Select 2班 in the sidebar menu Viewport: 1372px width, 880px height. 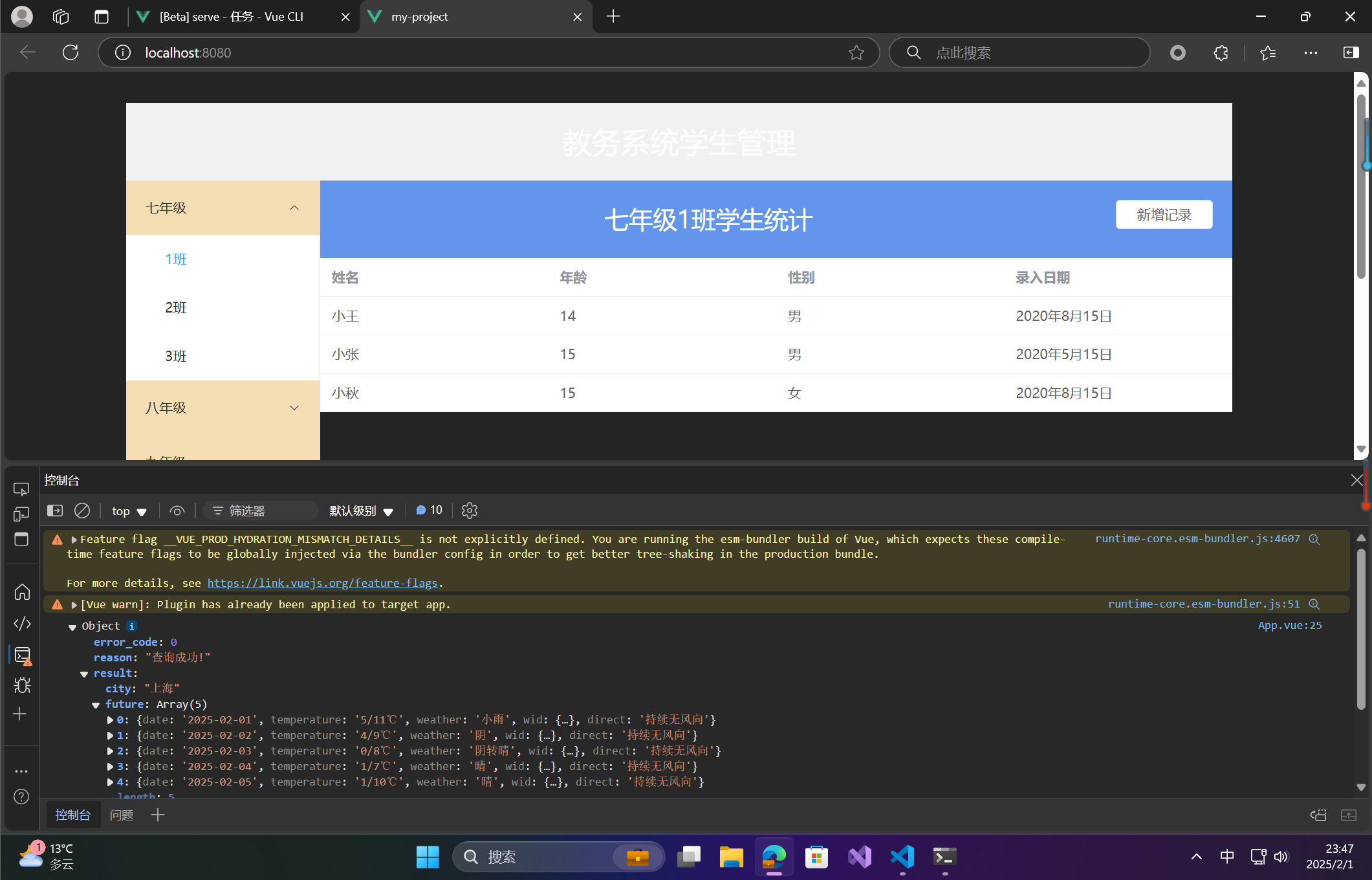[x=176, y=307]
